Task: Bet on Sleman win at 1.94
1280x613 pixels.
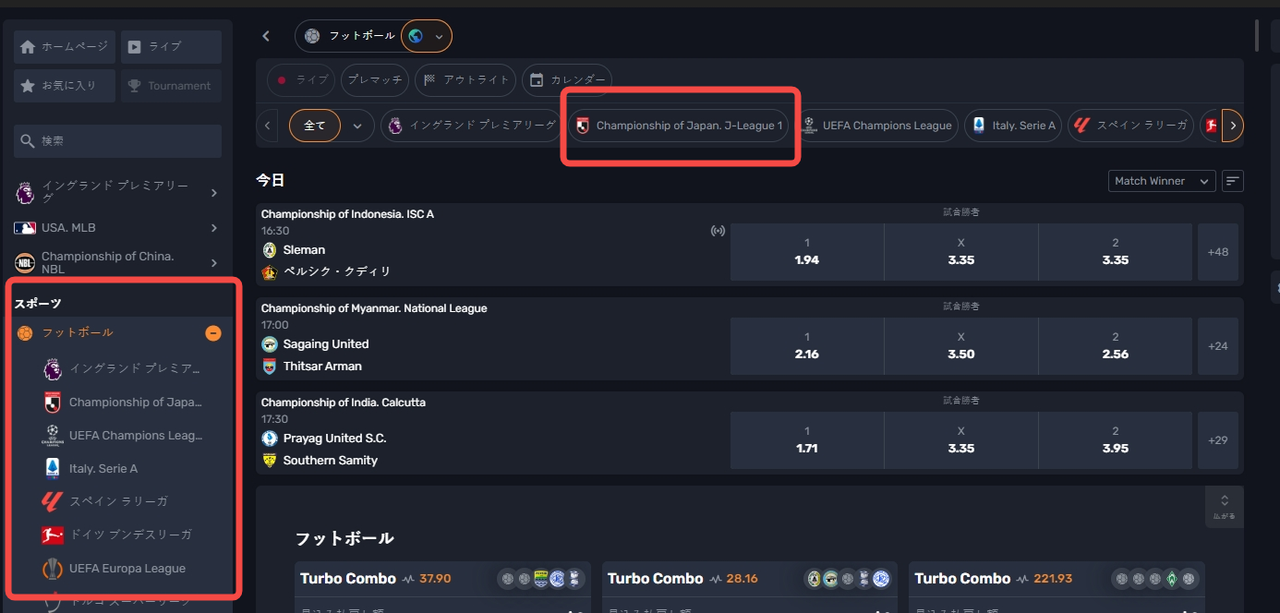Action: (806, 252)
